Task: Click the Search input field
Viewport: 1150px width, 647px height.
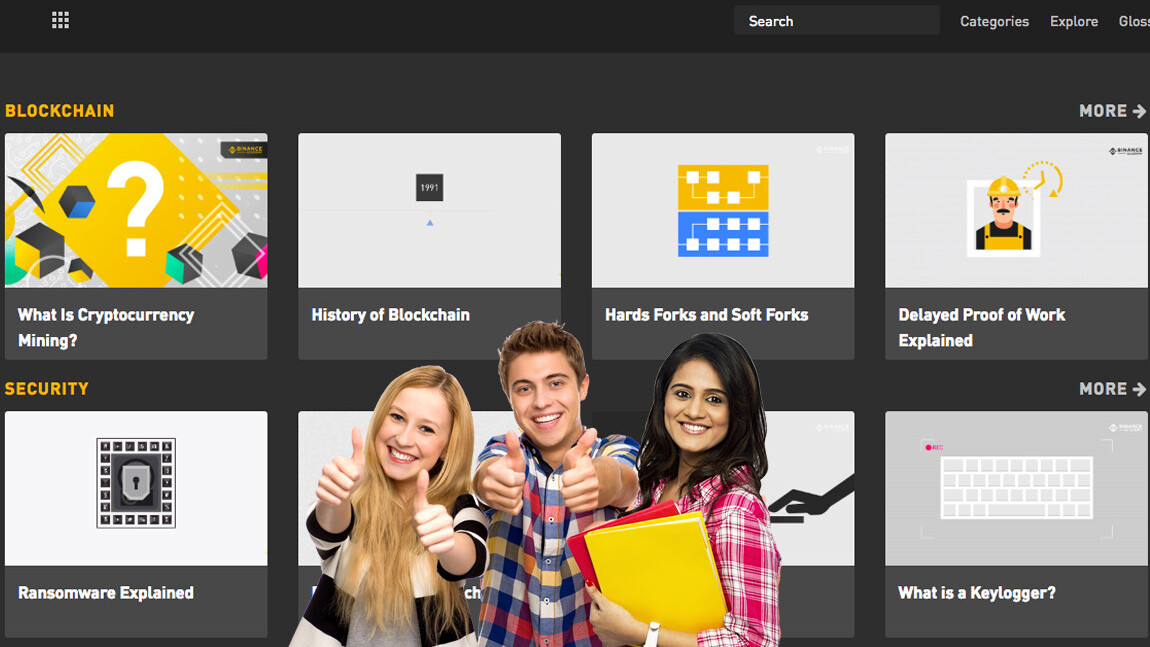Action: point(836,21)
